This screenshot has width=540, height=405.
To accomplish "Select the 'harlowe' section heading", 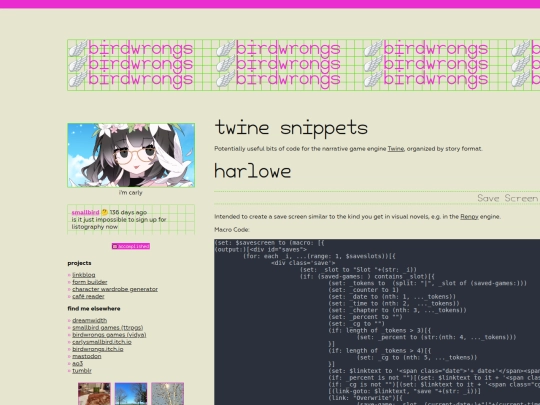I will click(x=253, y=171).
